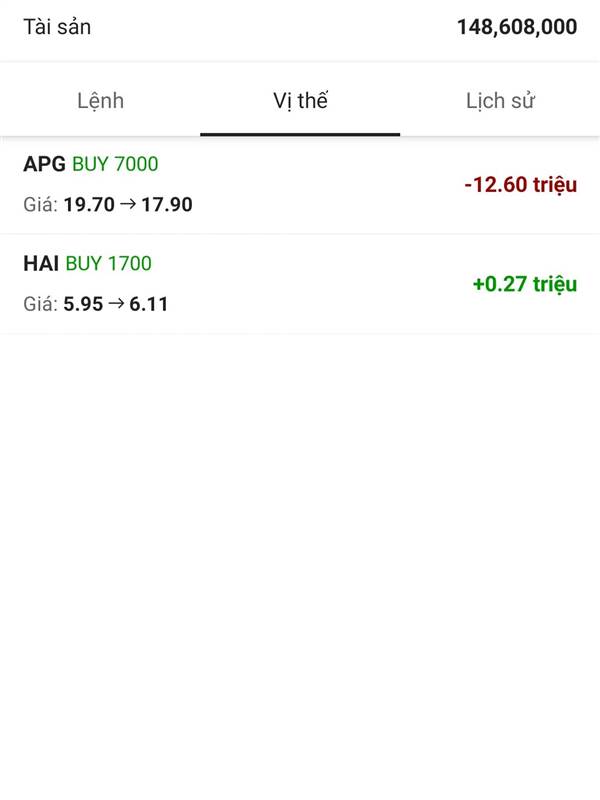Viewport: 600px width, 800px height.
Task: Switch to the Lệnh tab
Action: 100,101
